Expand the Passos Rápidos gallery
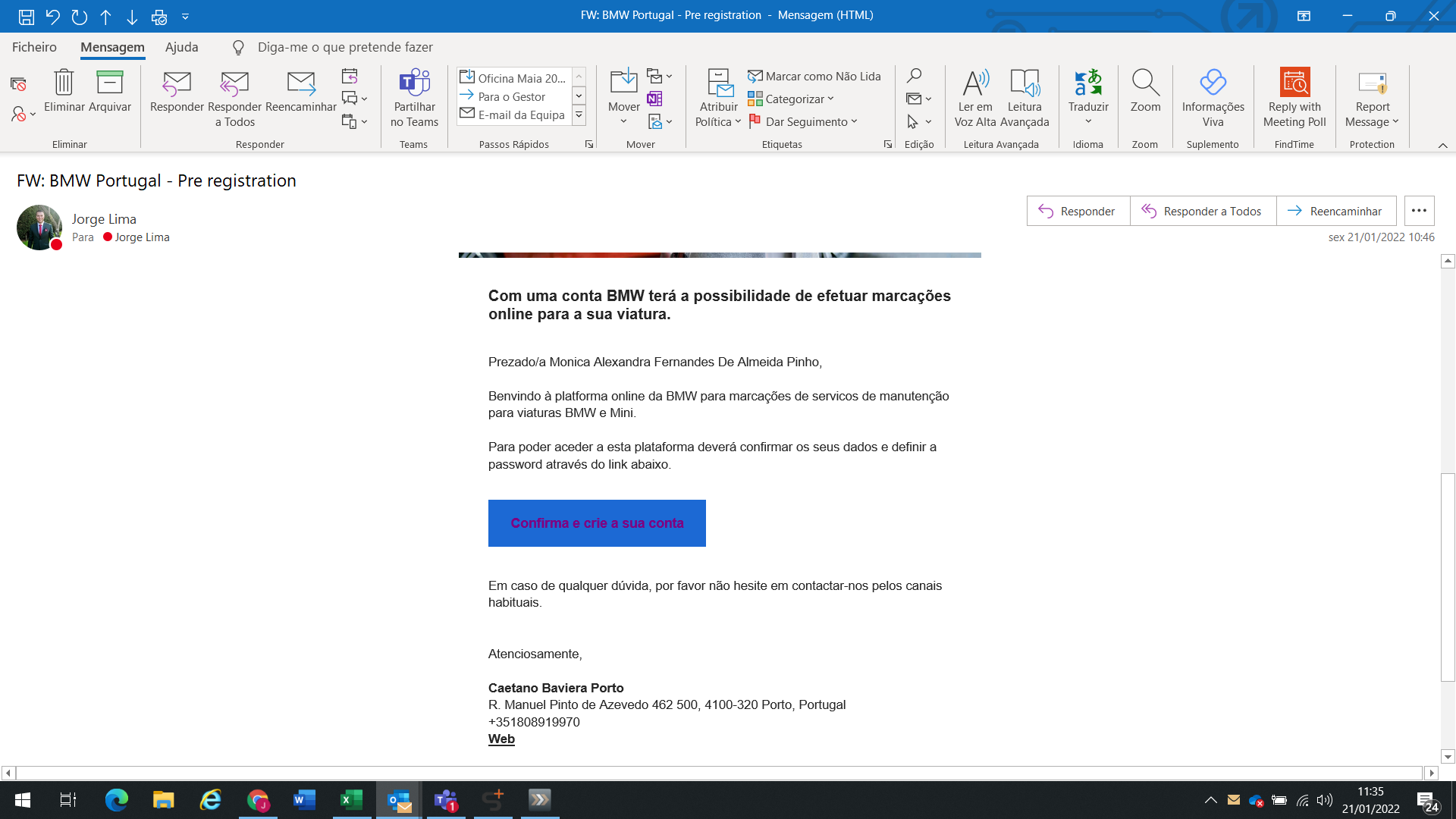This screenshot has width=1456, height=819. click(x=579, y=115)
